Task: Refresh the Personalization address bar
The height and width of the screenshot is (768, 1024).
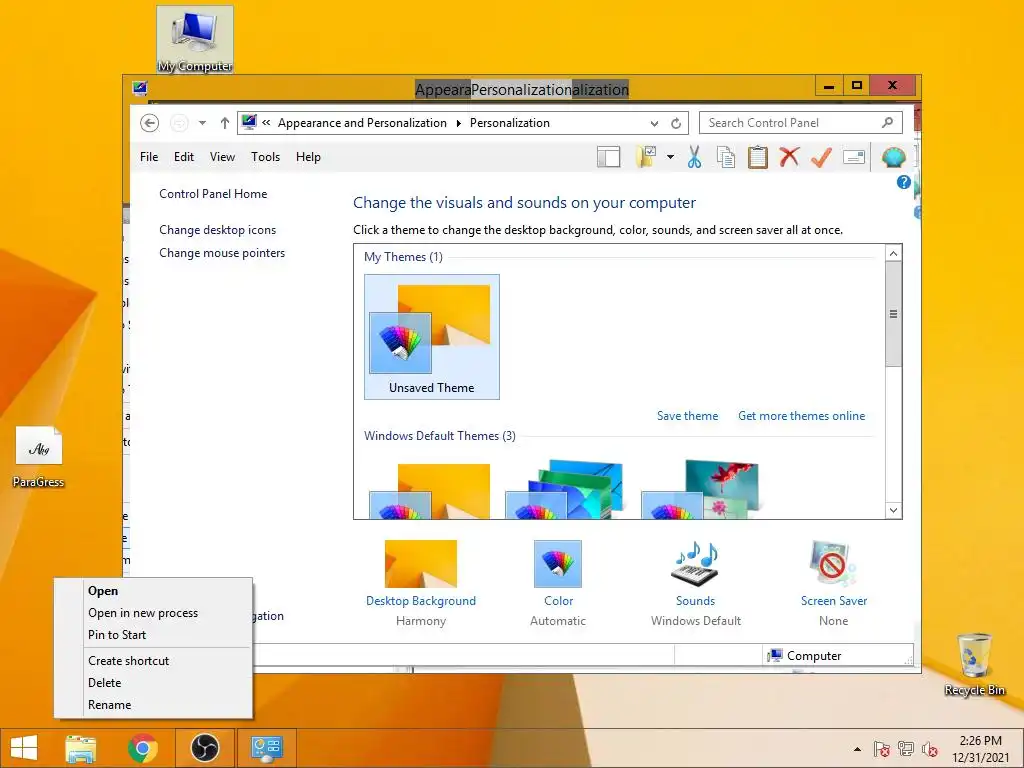Action: coord(676,123)
